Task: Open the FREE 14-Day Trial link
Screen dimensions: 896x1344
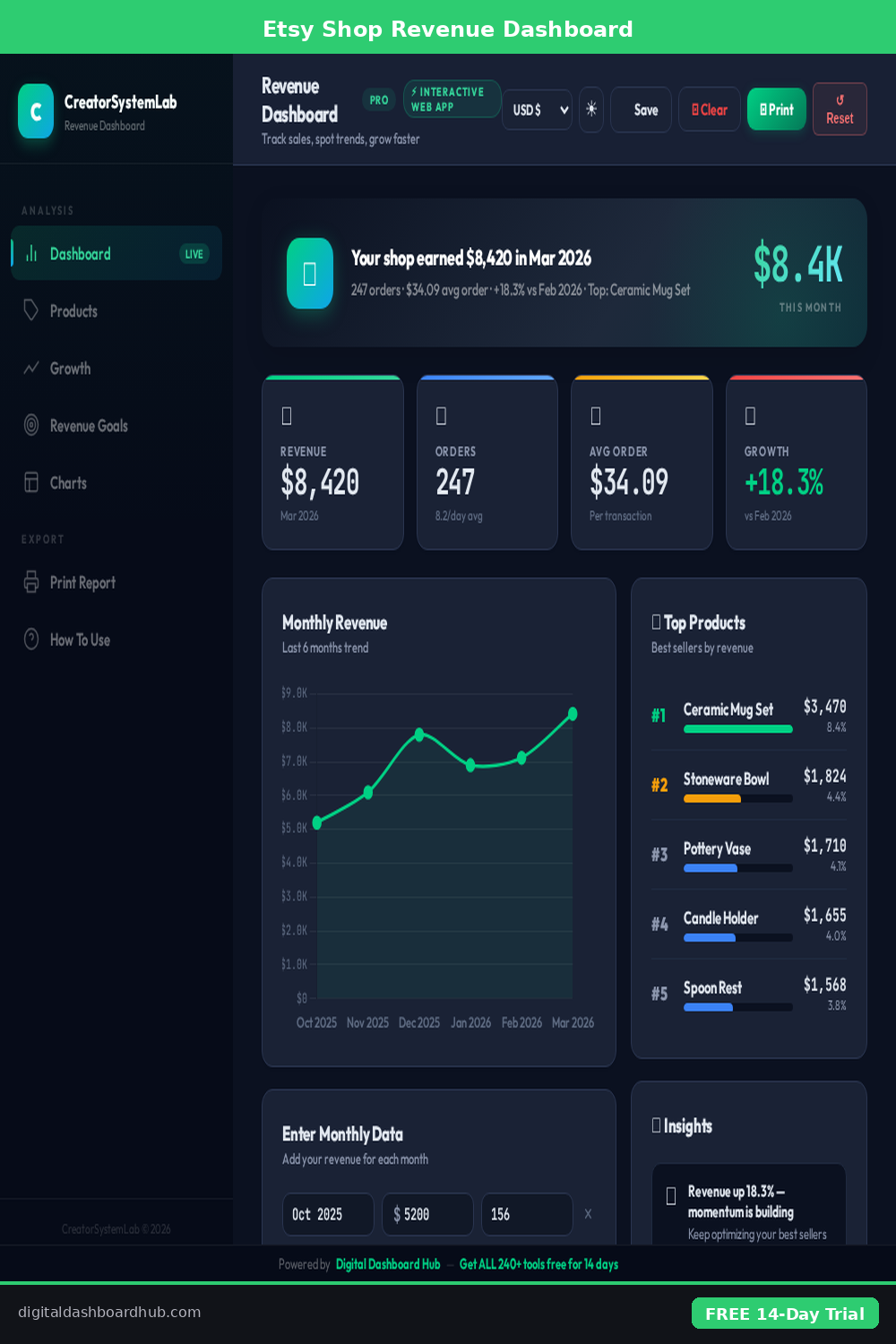Action: click(x=785, y=1314)
